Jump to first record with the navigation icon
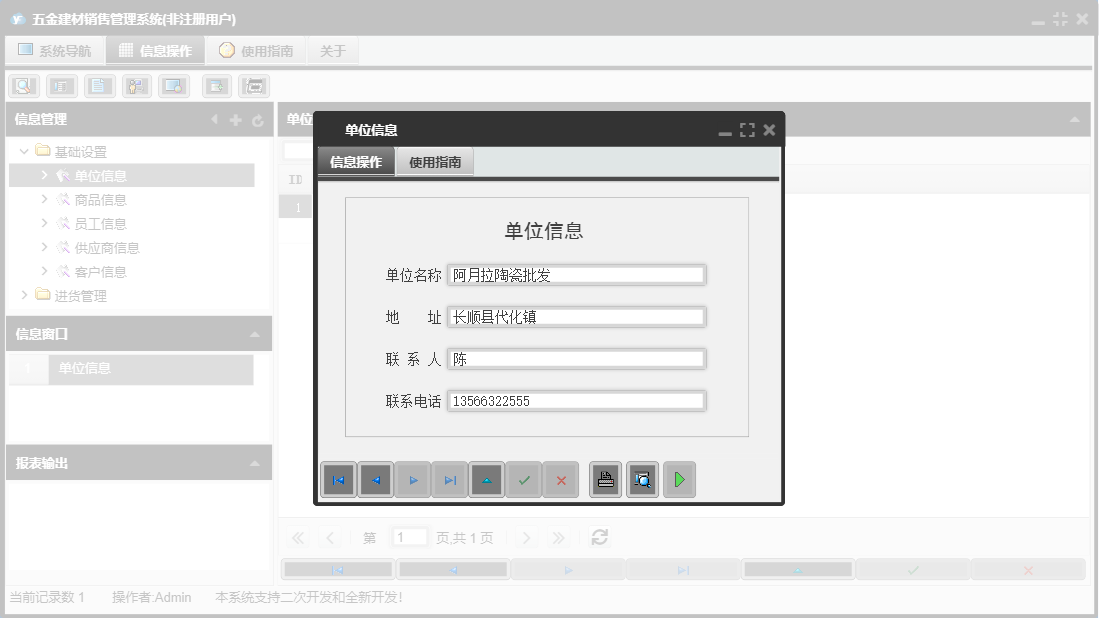 (338, 479)
